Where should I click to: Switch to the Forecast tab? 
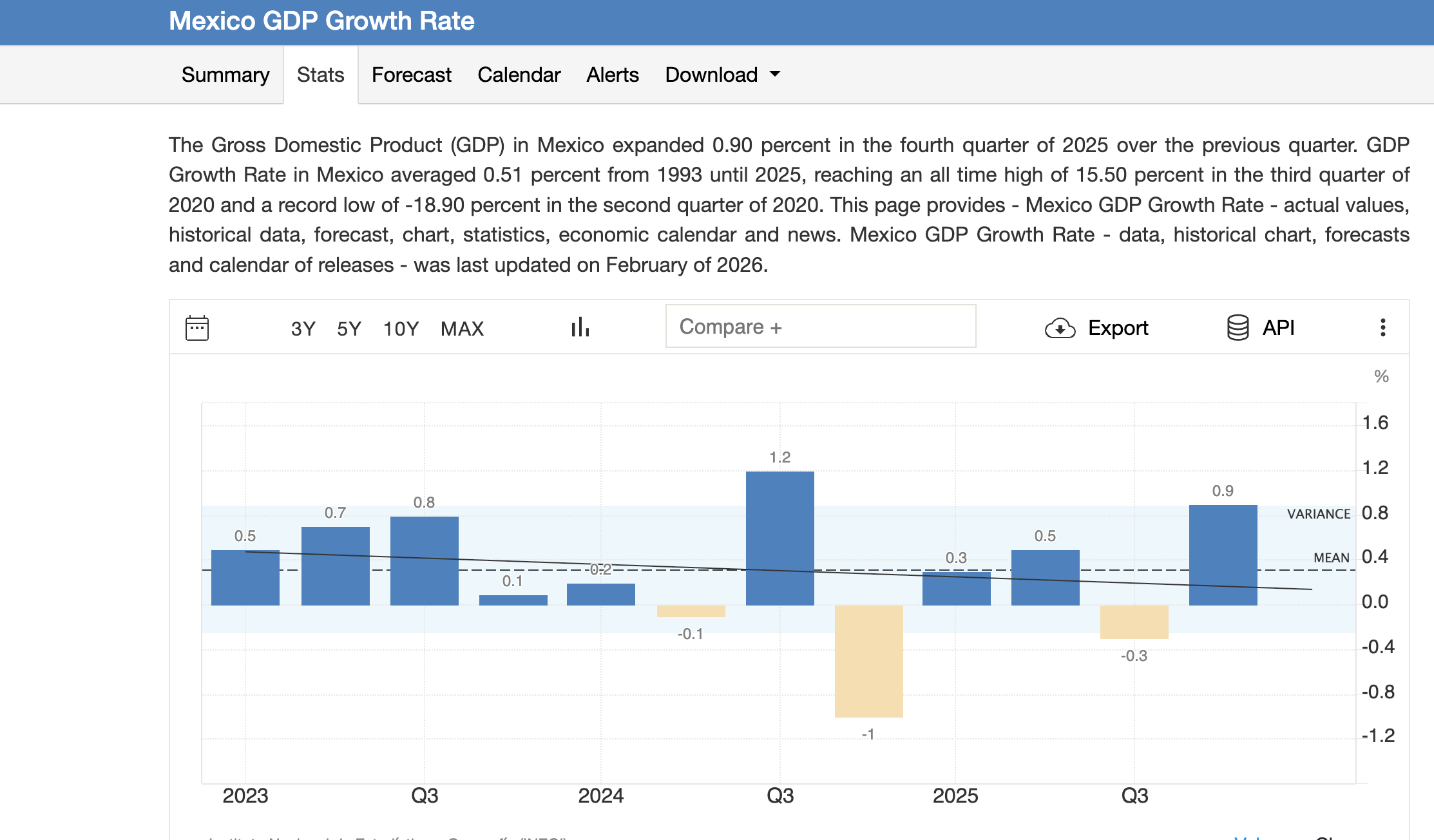411,75
